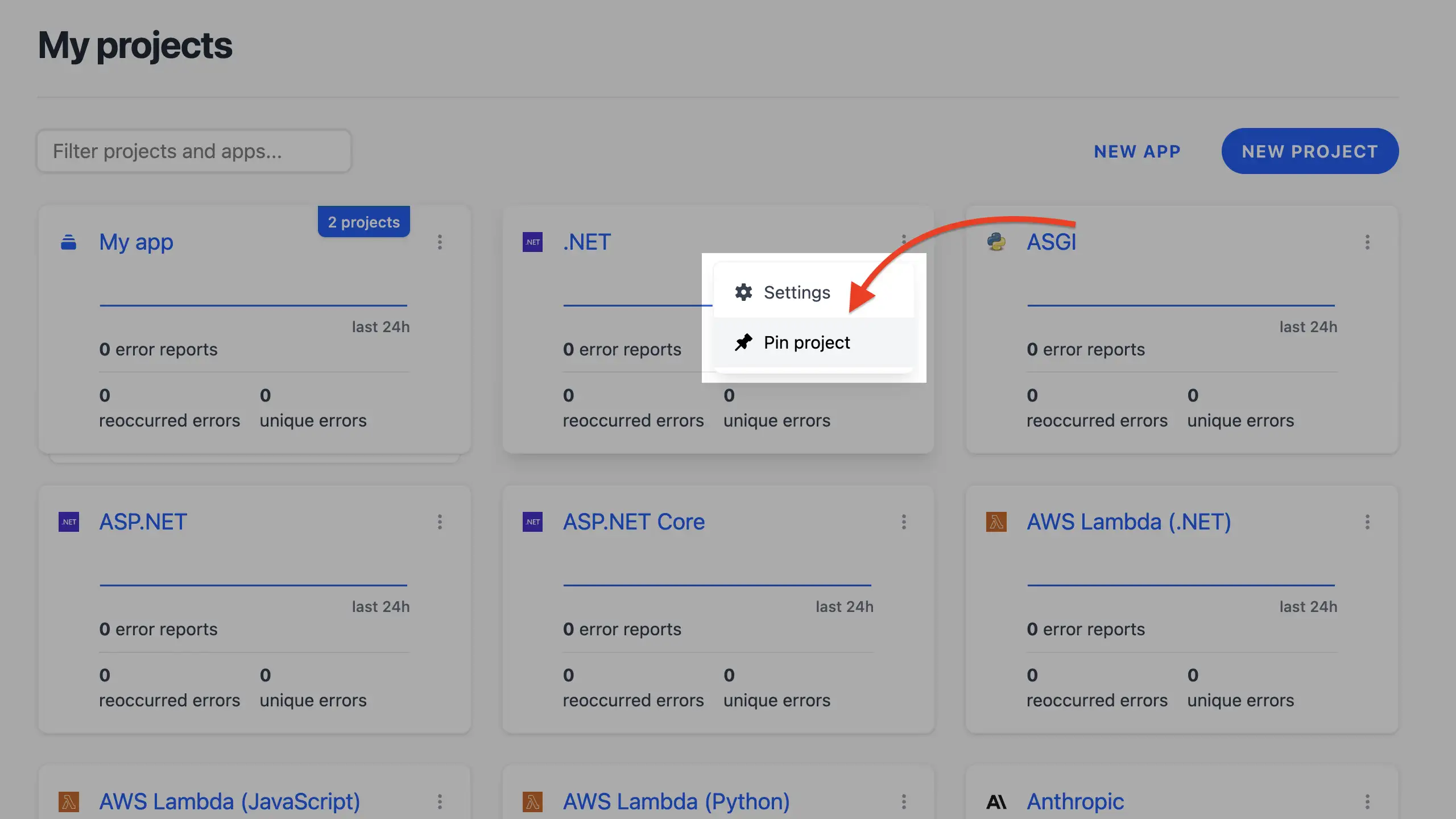
Task: Click '0 error reports' in ASGI card
Action: 1086,349
